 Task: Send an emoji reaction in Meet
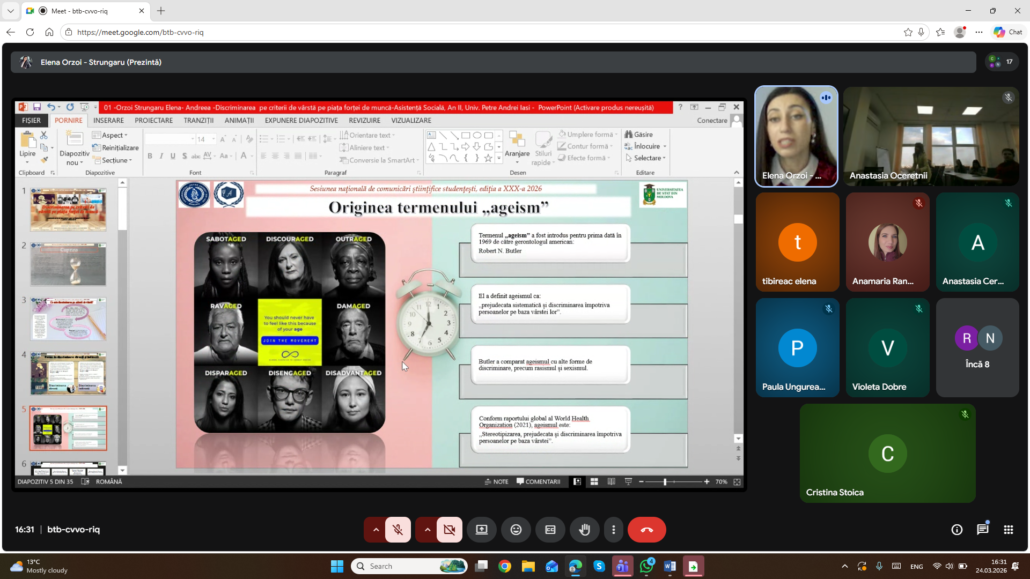pos(516,530)
